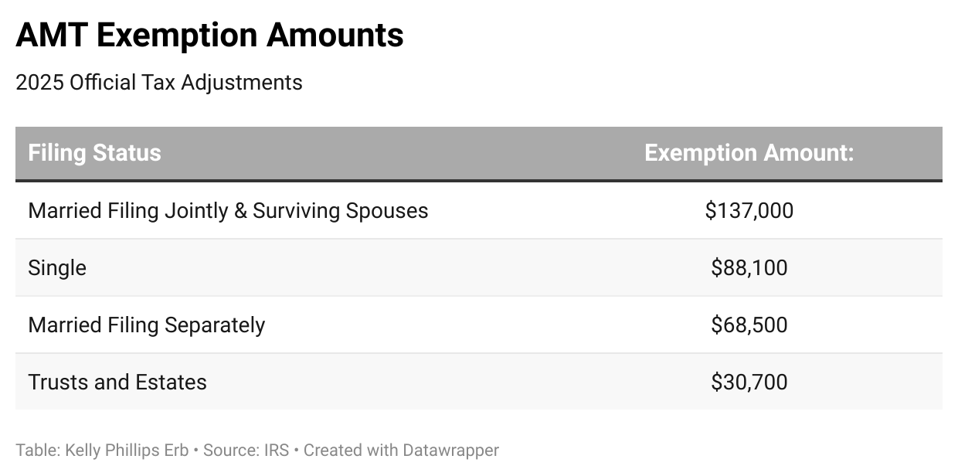Select the "Official Tax Adjustments" subtitle text

pyautogui.click(x=186, y=83)
